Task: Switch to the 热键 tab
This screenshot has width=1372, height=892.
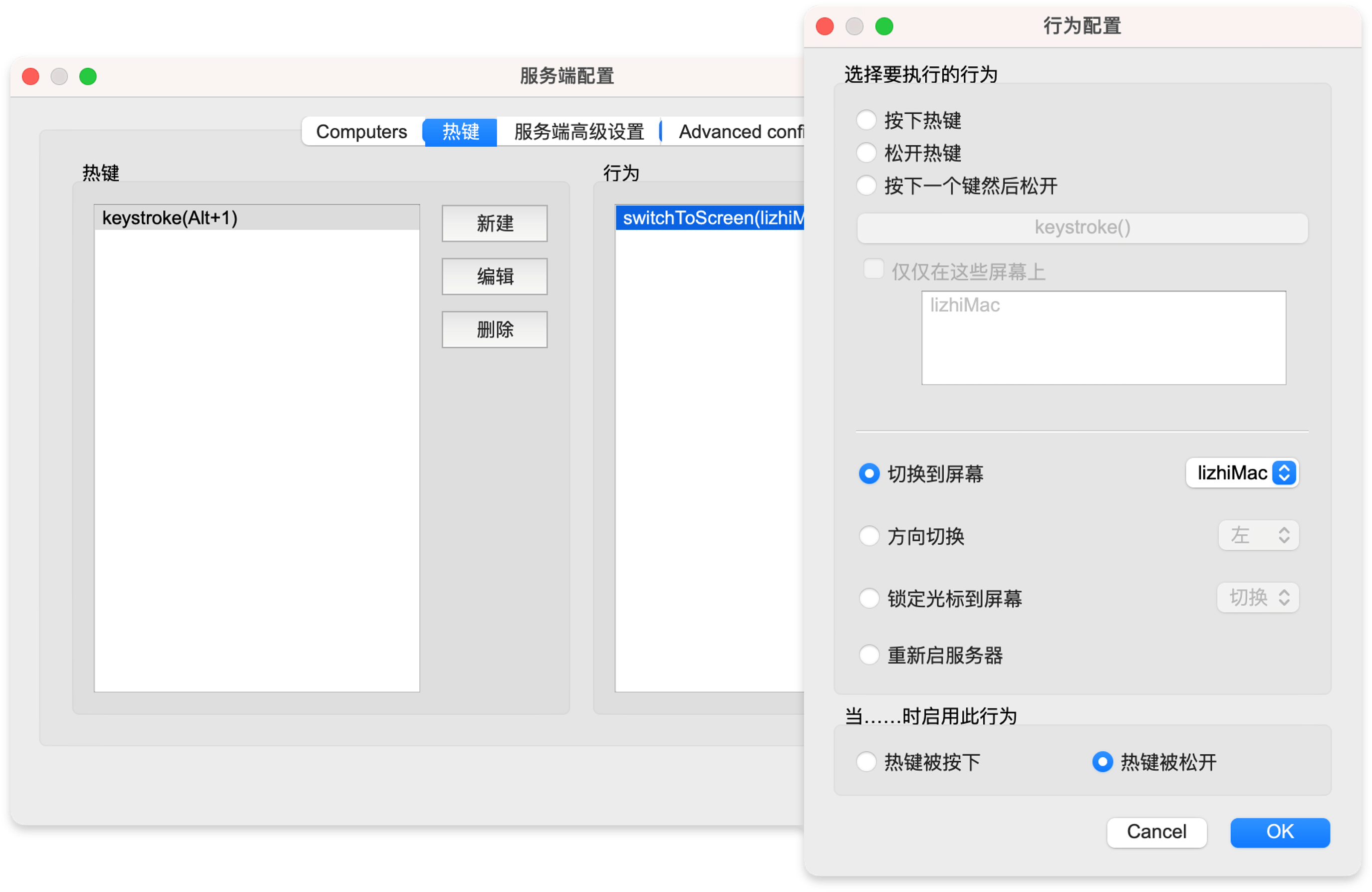Action: tap(460, 132)
